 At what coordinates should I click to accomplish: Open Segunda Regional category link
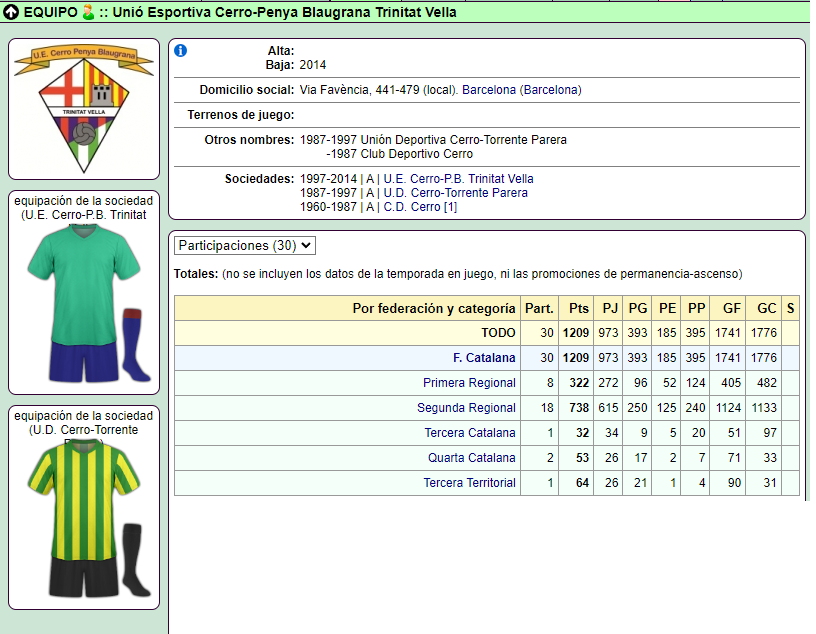466,408
